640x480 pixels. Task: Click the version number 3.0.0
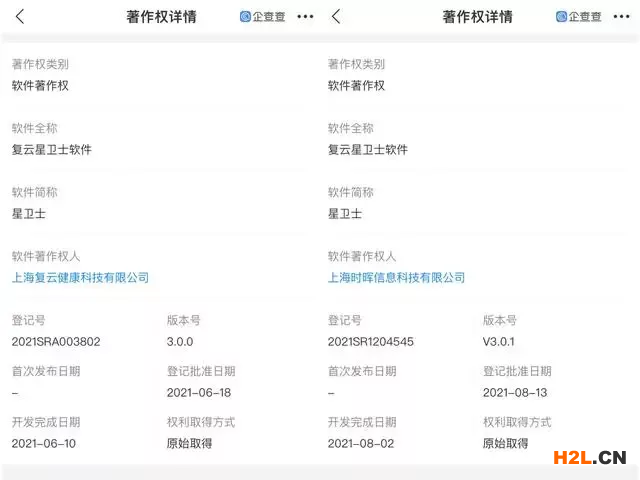pyautogui.click(x=182, y=342)
